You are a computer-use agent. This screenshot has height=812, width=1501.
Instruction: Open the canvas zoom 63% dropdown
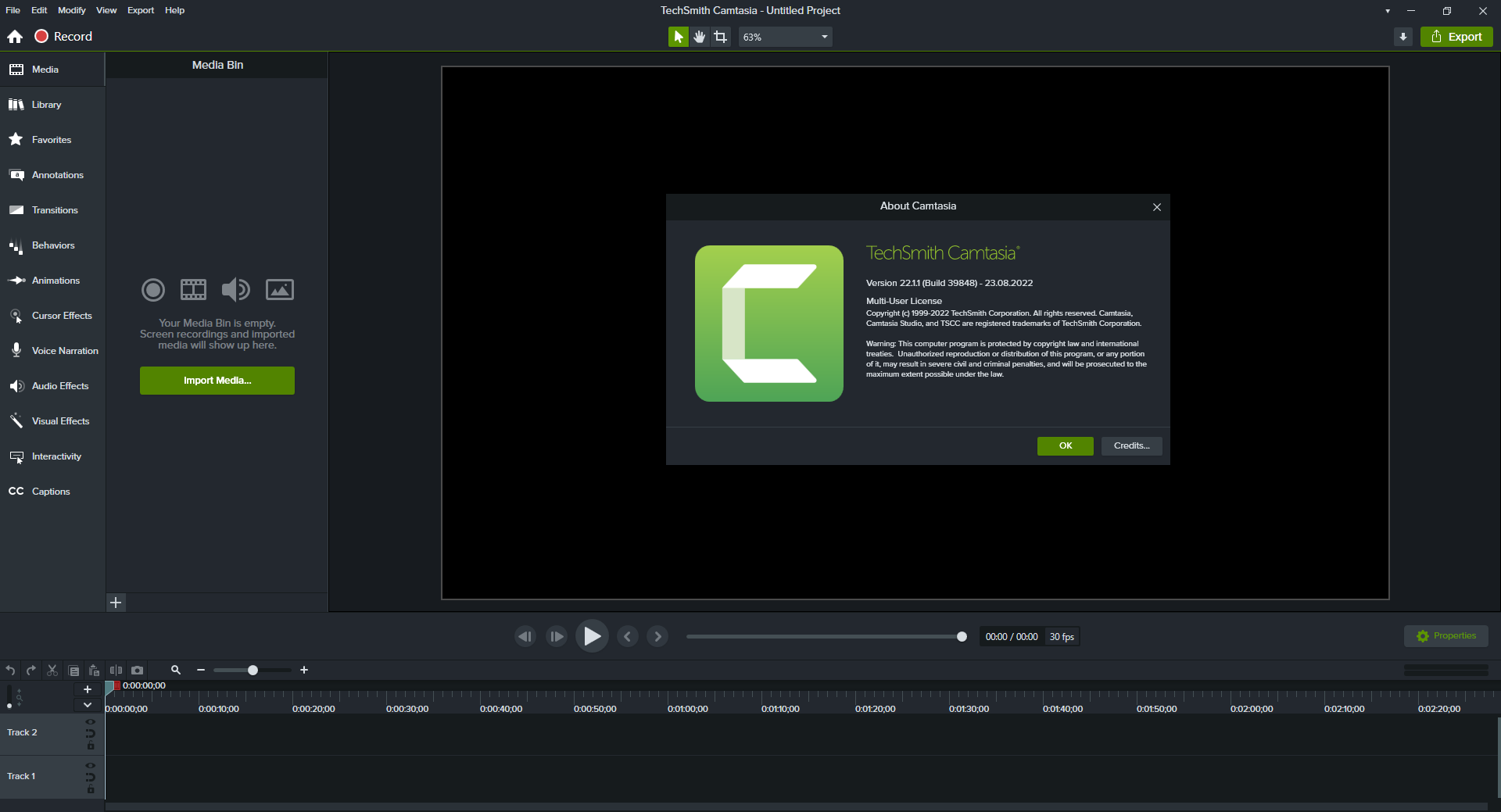(785, 37)
